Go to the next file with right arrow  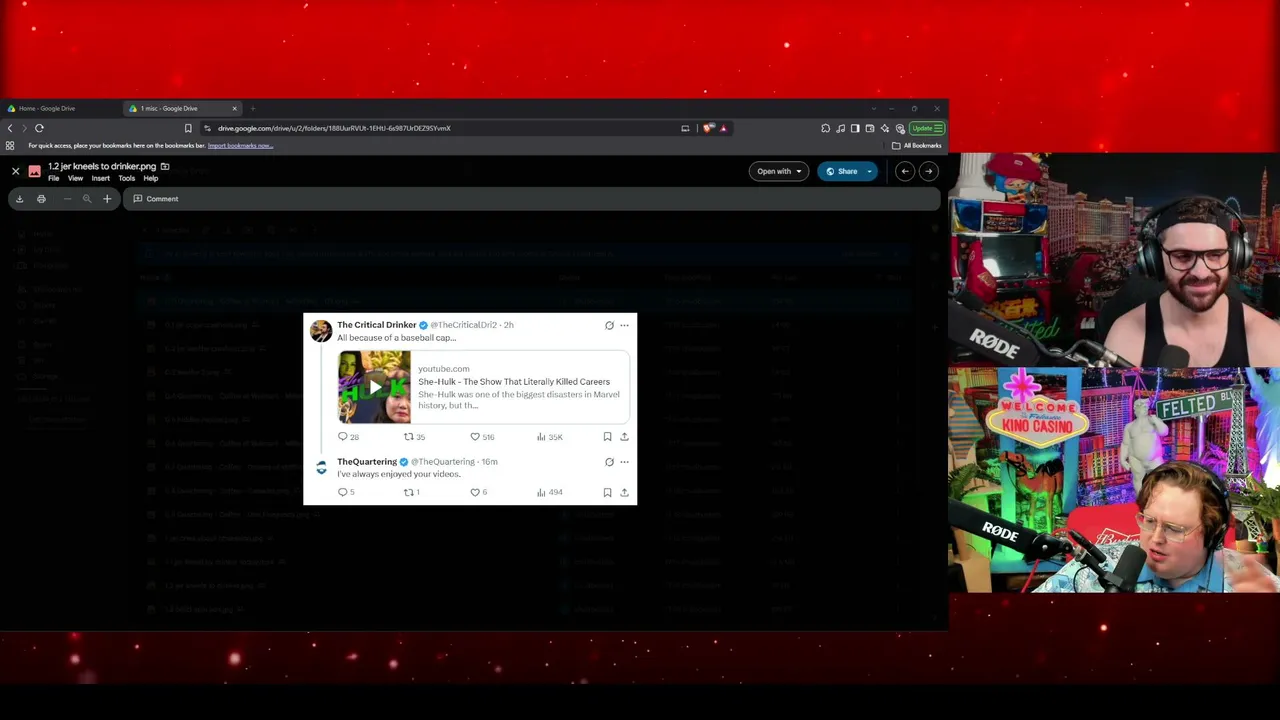click(x=928, y=171)
